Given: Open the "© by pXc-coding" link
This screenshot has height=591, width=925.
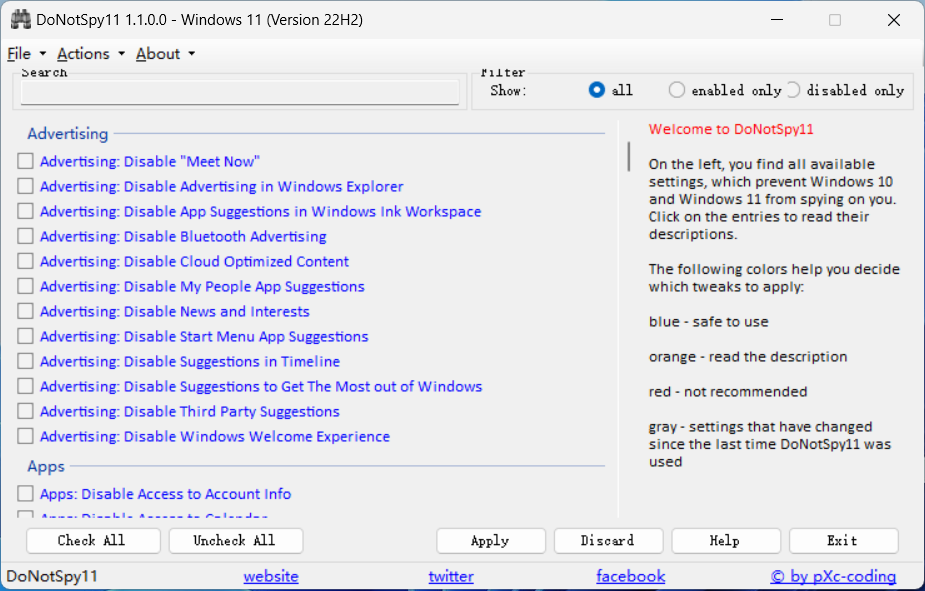Looking at the screenshot, I should (x=833, y=576).
